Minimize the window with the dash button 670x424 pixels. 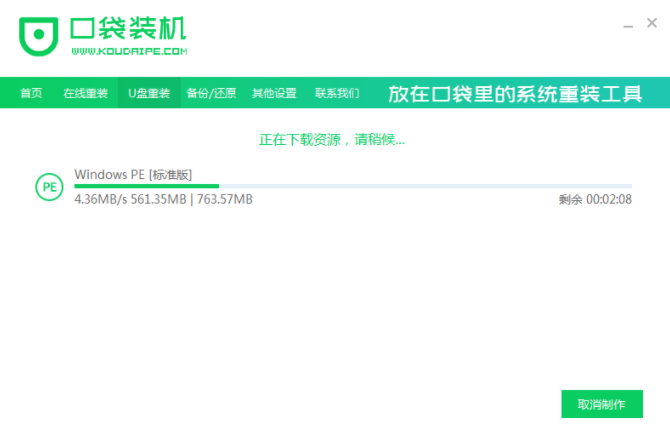click(x=624, y=20)
